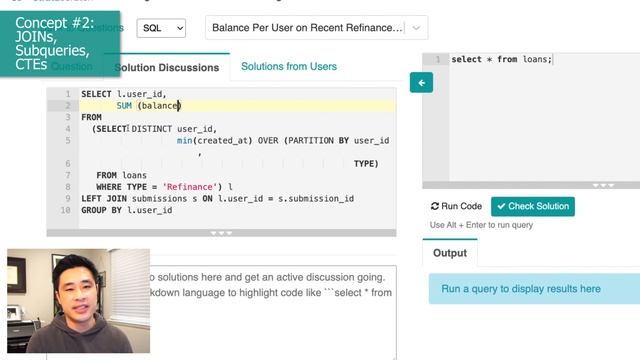Click the refresh icon beside Run Code

[x=435, y=206]
